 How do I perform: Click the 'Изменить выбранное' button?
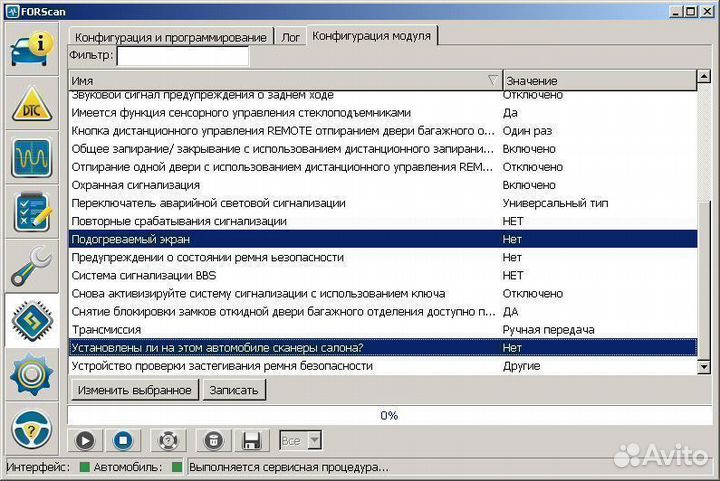click(x=134, y=390)
